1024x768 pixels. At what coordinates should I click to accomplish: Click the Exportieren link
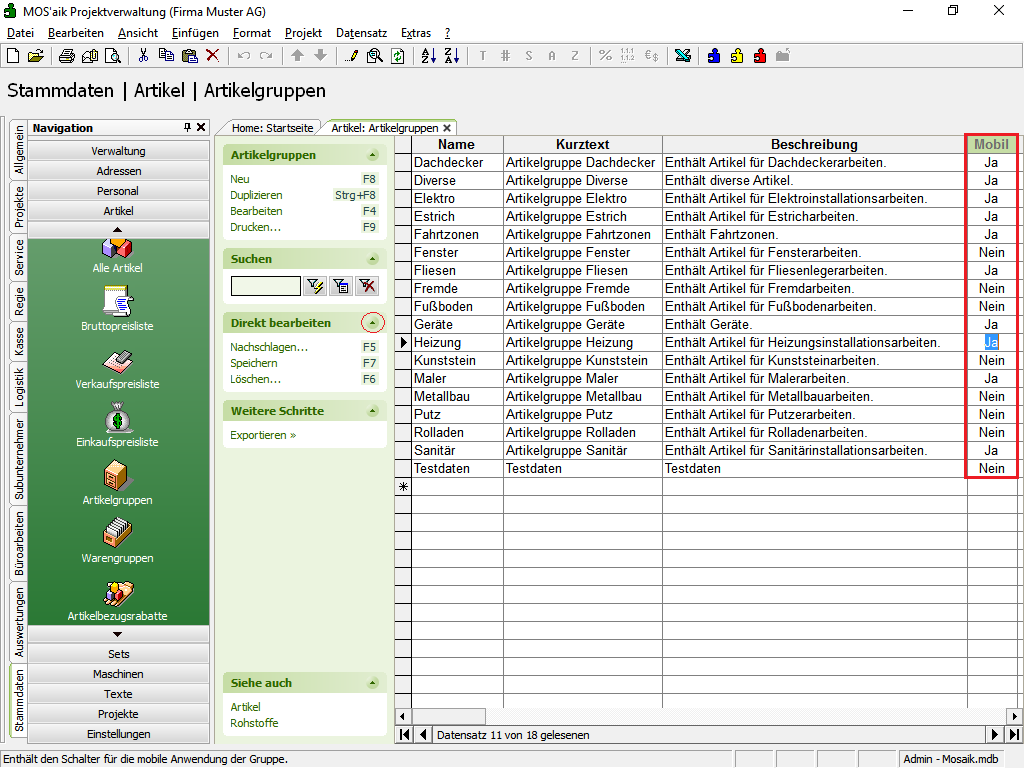263,435
